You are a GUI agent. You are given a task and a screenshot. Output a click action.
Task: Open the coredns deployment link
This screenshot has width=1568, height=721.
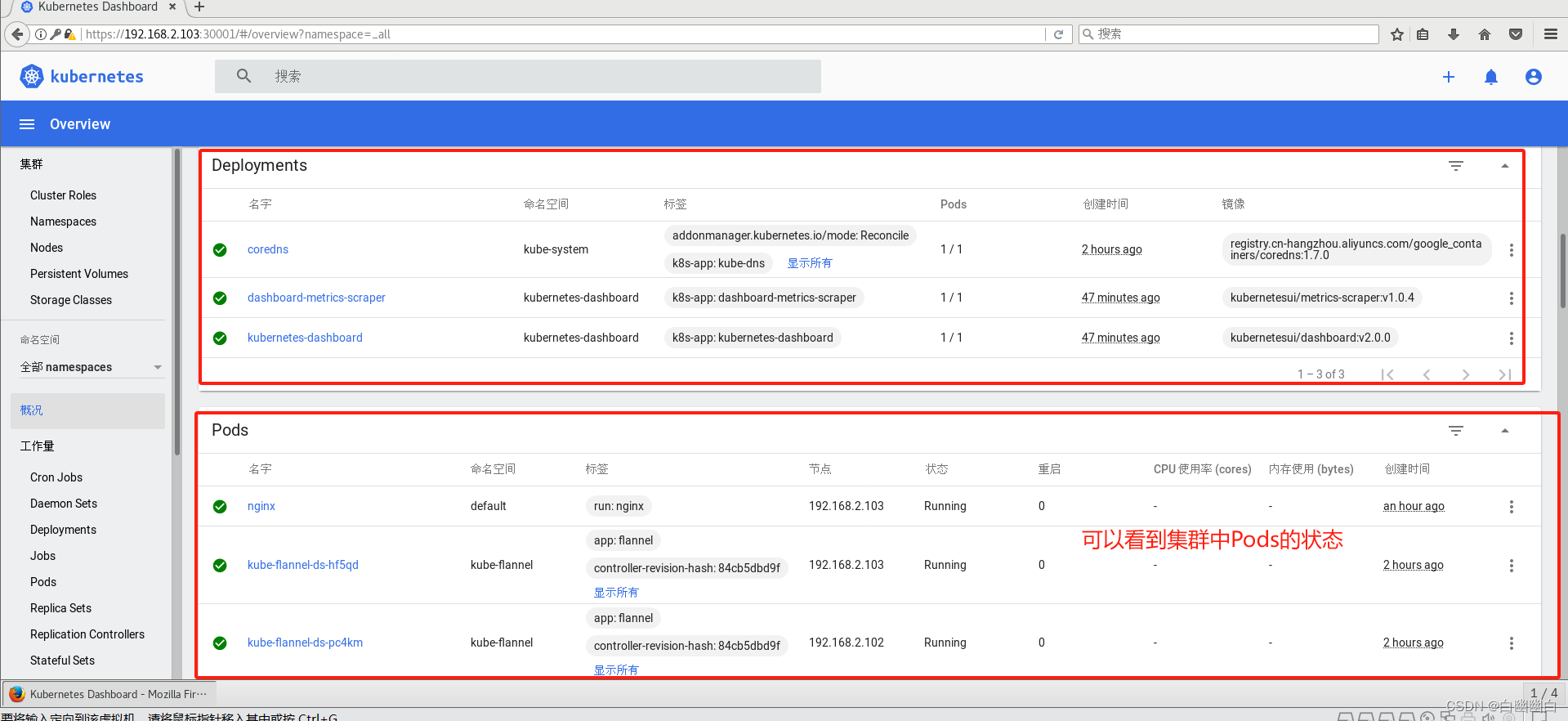[268, 249]
